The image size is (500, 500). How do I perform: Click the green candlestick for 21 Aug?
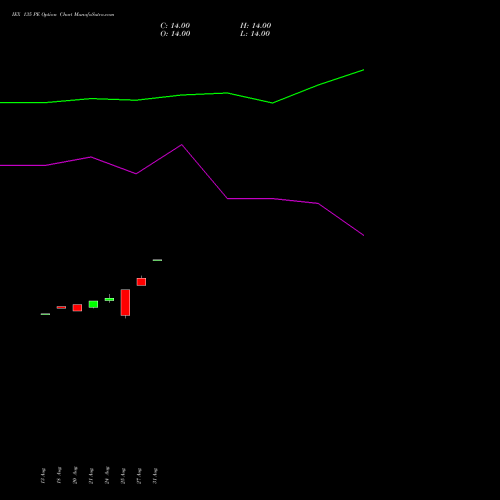click(x=93, y=304)
